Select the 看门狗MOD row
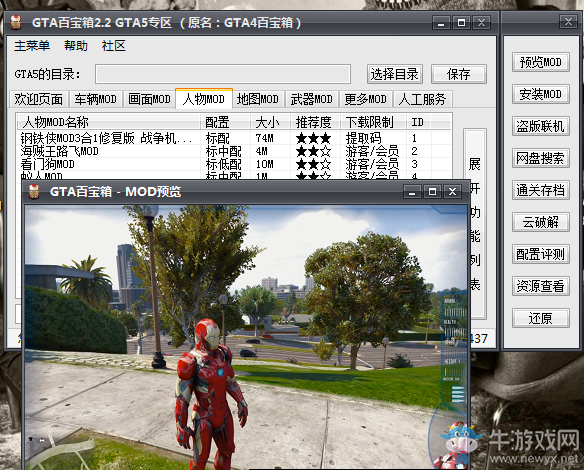 [234, 164]
